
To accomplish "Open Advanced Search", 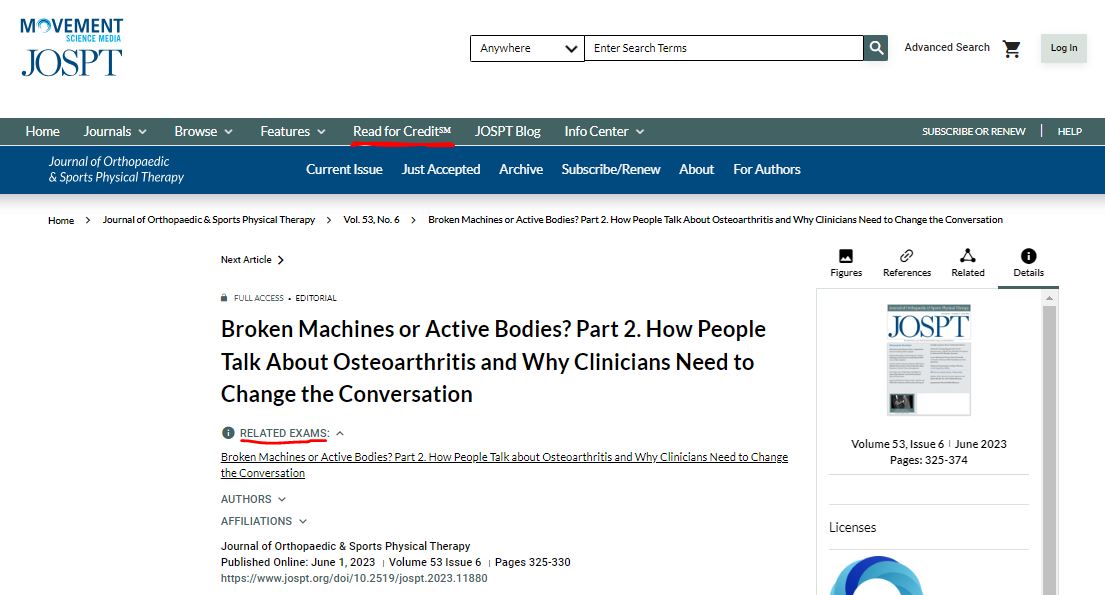I will 946,47.
